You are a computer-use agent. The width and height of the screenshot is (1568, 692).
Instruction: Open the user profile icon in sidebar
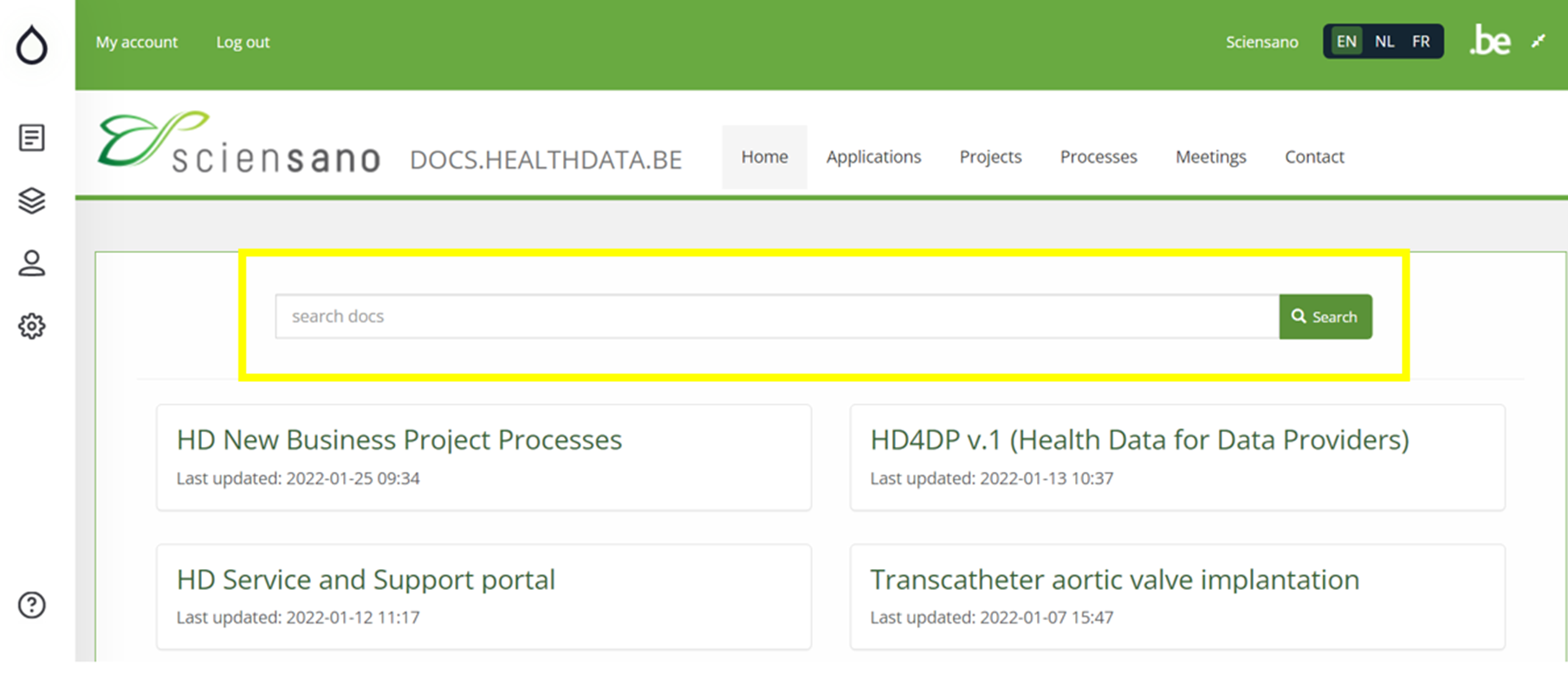[x=32, y=263]
